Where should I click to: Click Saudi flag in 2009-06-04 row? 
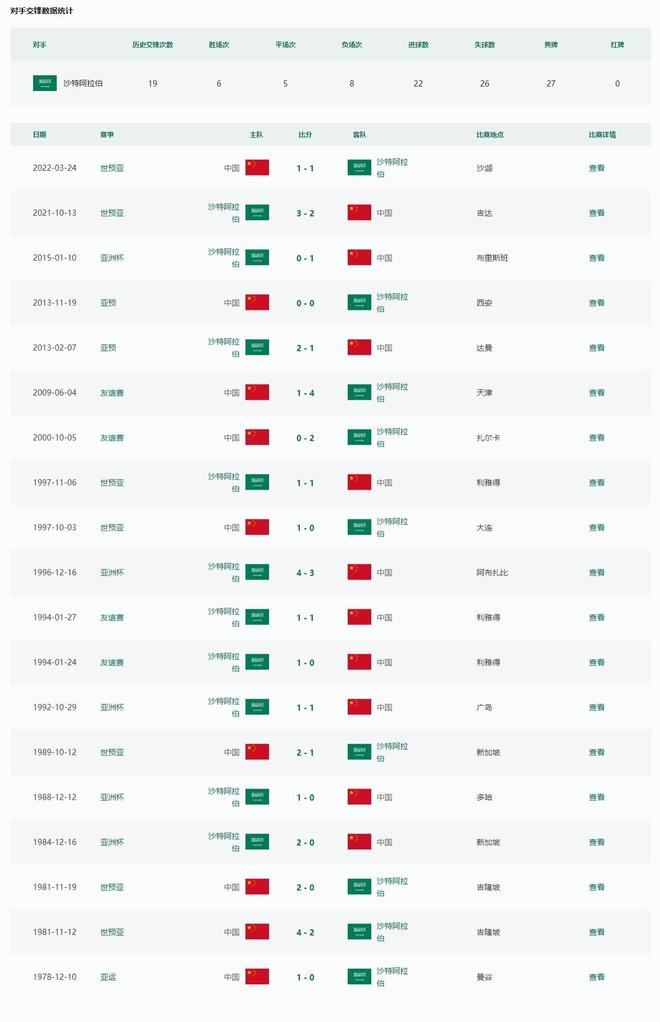359,393
